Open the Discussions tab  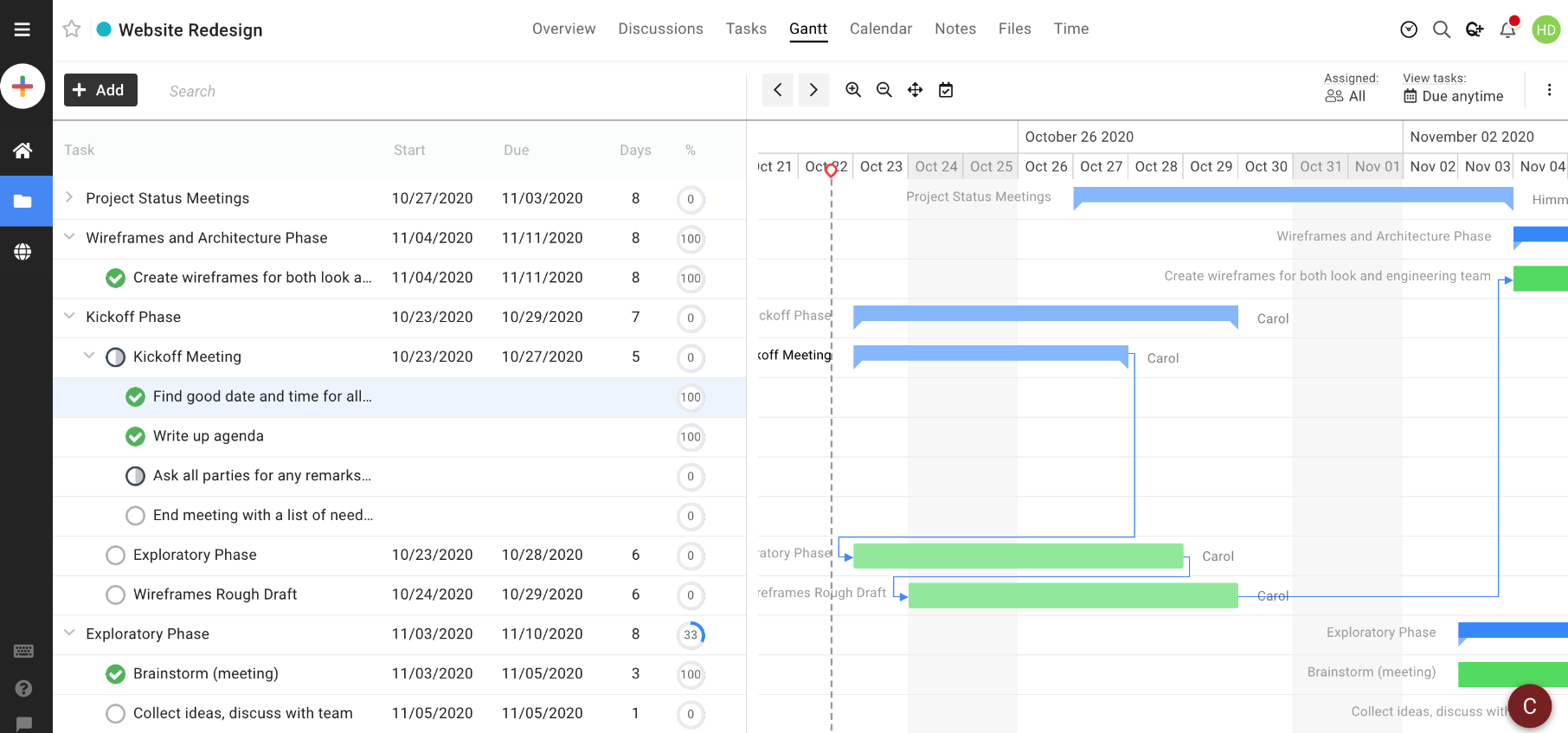(x=660, y=29)
